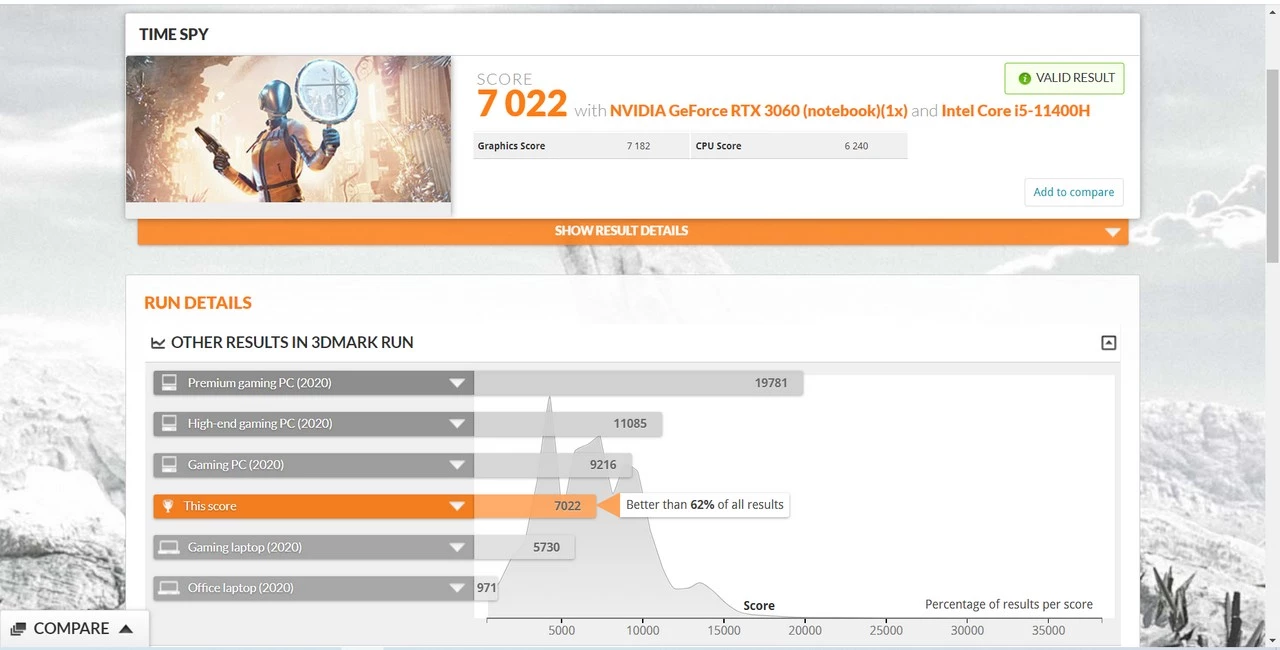
Task: Expand the This score dropdown arrow
Action: click(457, 506)
